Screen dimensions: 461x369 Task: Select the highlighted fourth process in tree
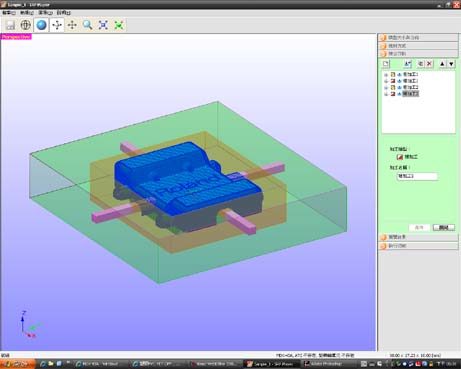click(x=411, y=94)
